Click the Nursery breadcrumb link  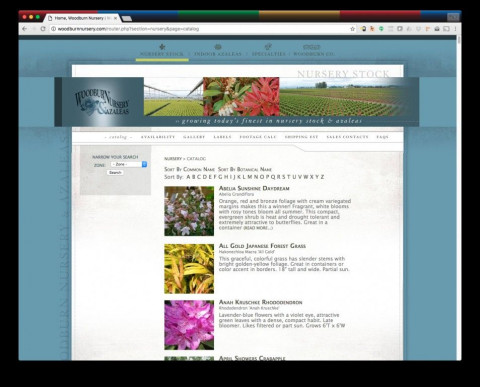pyautogui.click(x=173, y=159)
